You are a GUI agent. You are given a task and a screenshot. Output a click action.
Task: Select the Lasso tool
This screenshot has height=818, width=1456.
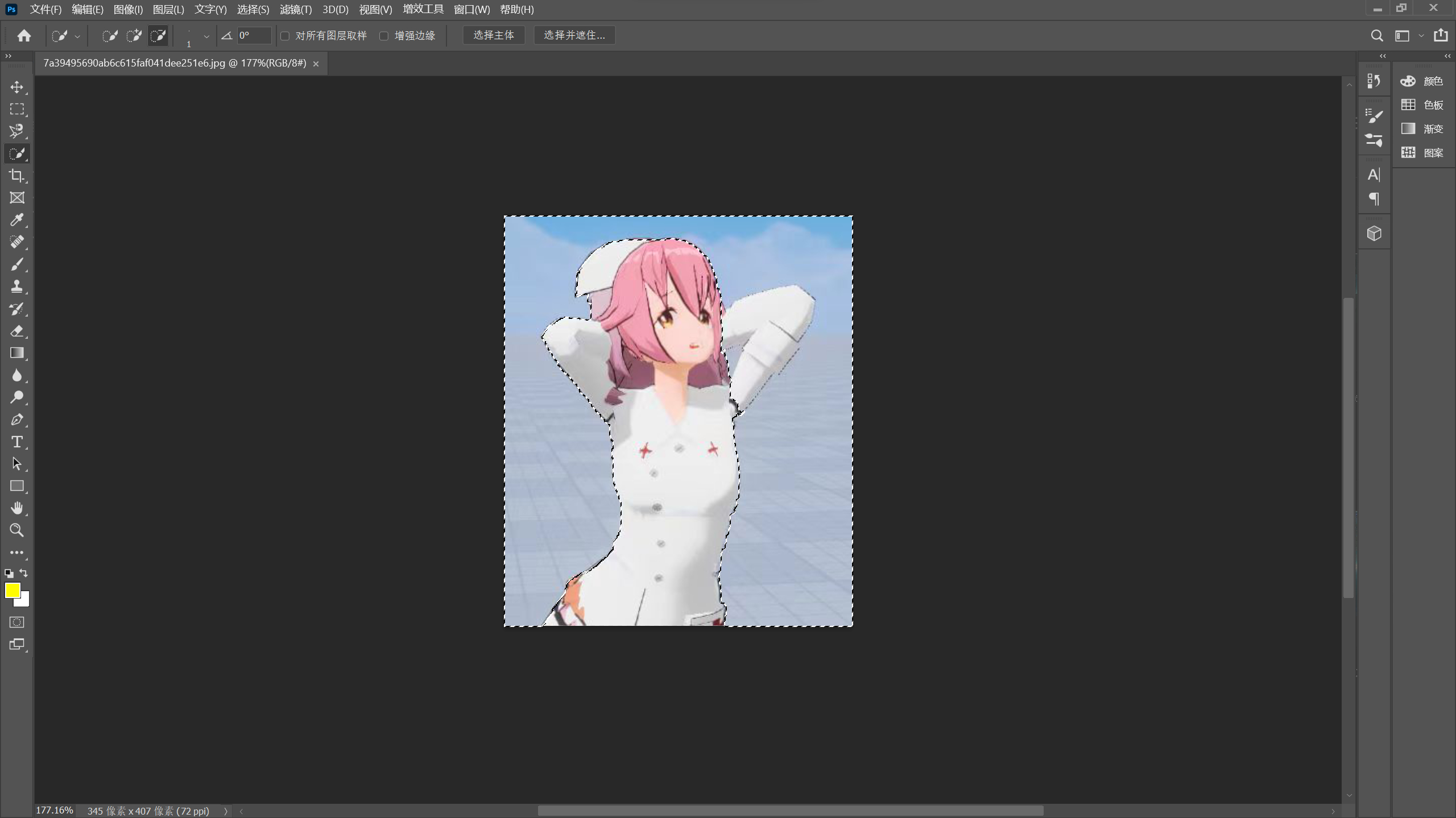point(17,131)
